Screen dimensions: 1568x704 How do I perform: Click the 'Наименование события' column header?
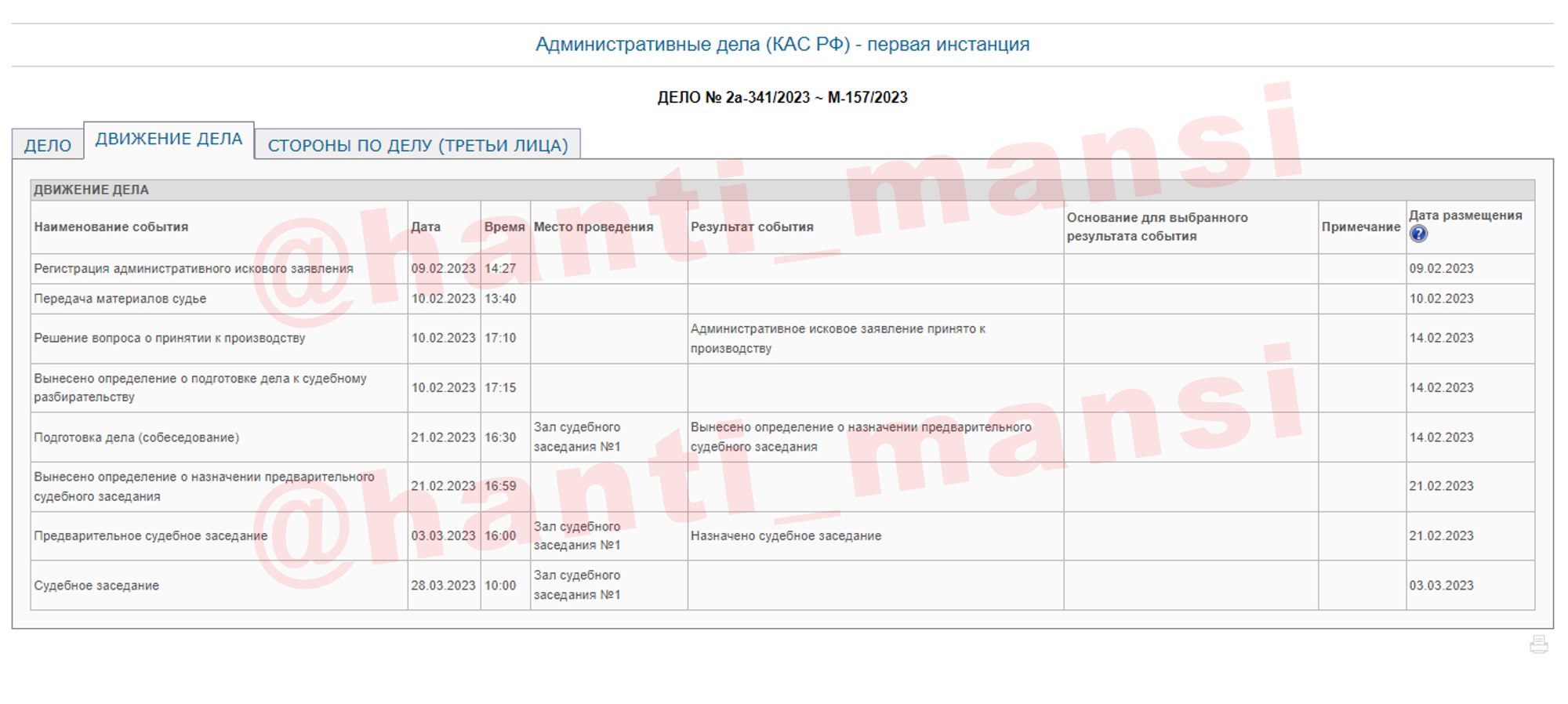pyautogui.click(x=111, y=227)
